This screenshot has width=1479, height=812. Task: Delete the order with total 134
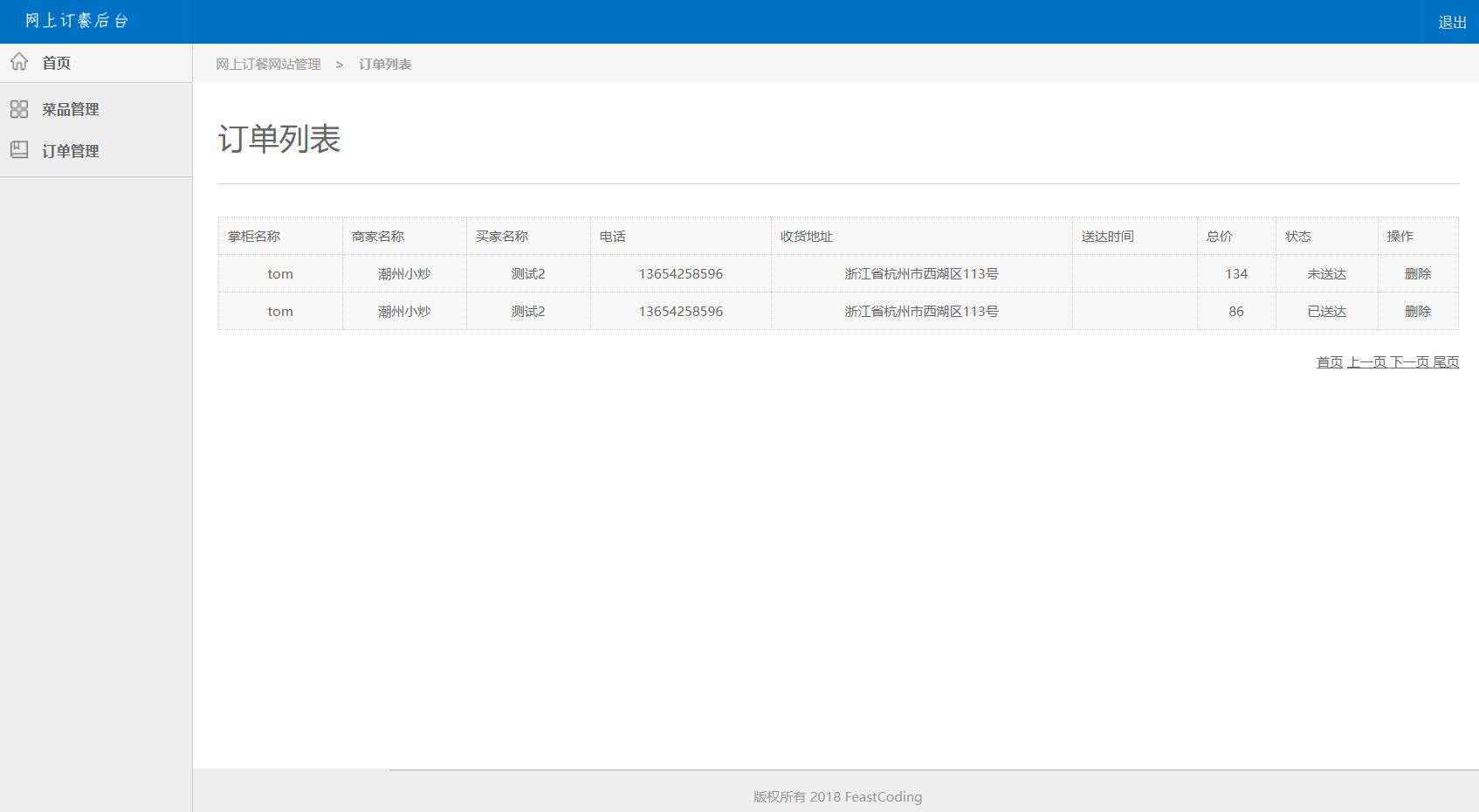1417,273
